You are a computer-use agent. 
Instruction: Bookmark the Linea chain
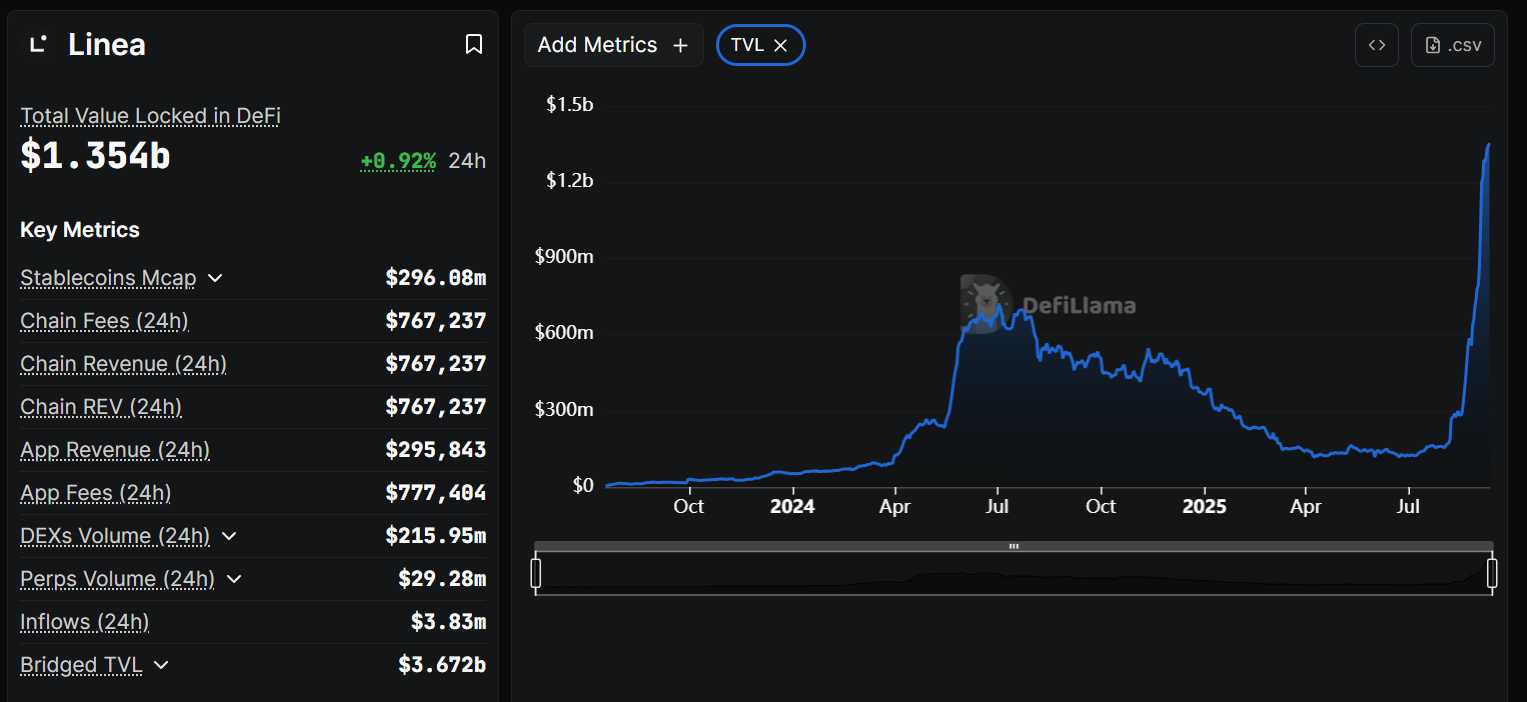(x=474, y=44)
